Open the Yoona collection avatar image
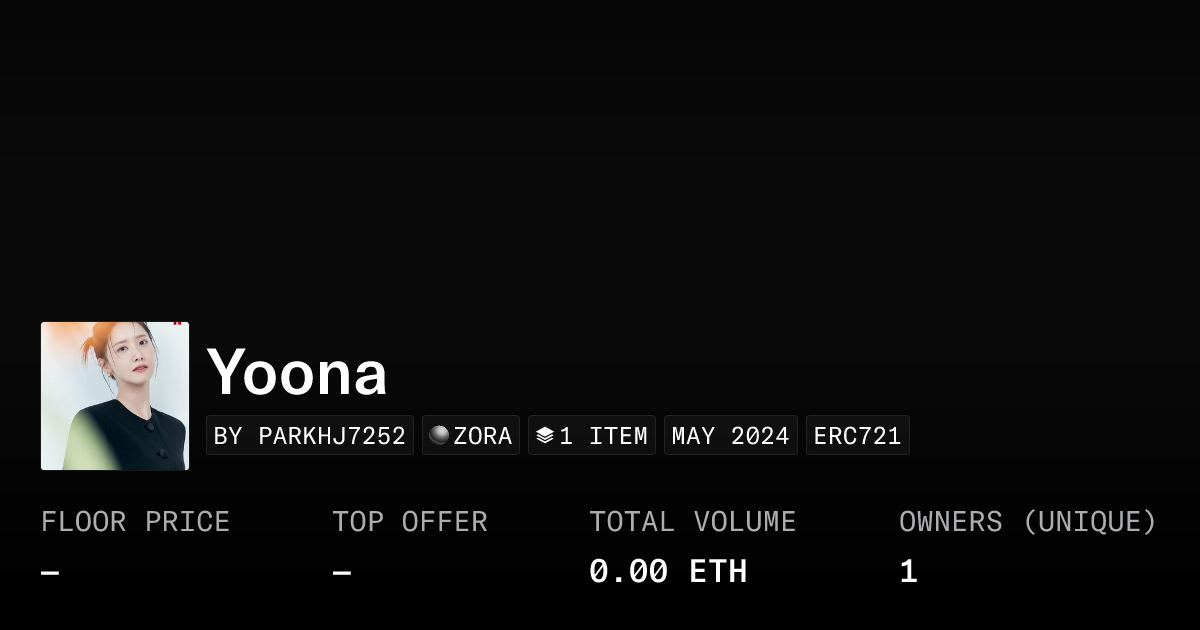Image resolution: width=1200 pixels, height=630 pixels. (114, 395)
